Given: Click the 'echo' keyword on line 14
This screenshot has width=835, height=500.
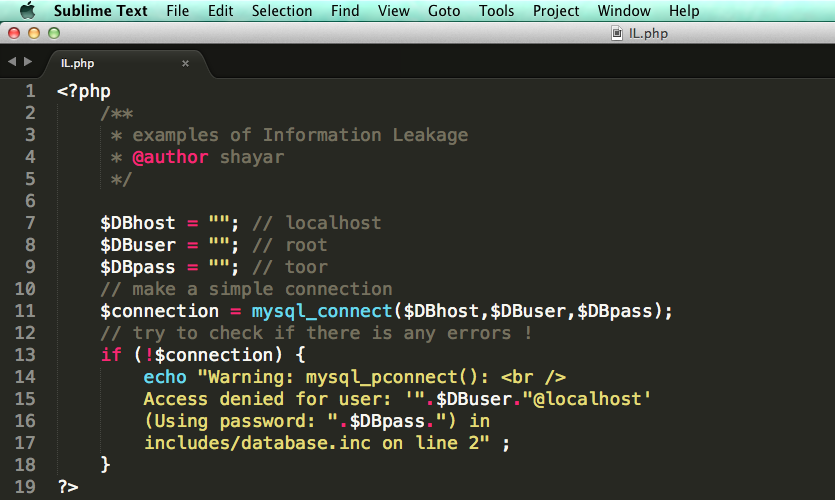Looking at the screenshot, I should (x=165, y=377).
